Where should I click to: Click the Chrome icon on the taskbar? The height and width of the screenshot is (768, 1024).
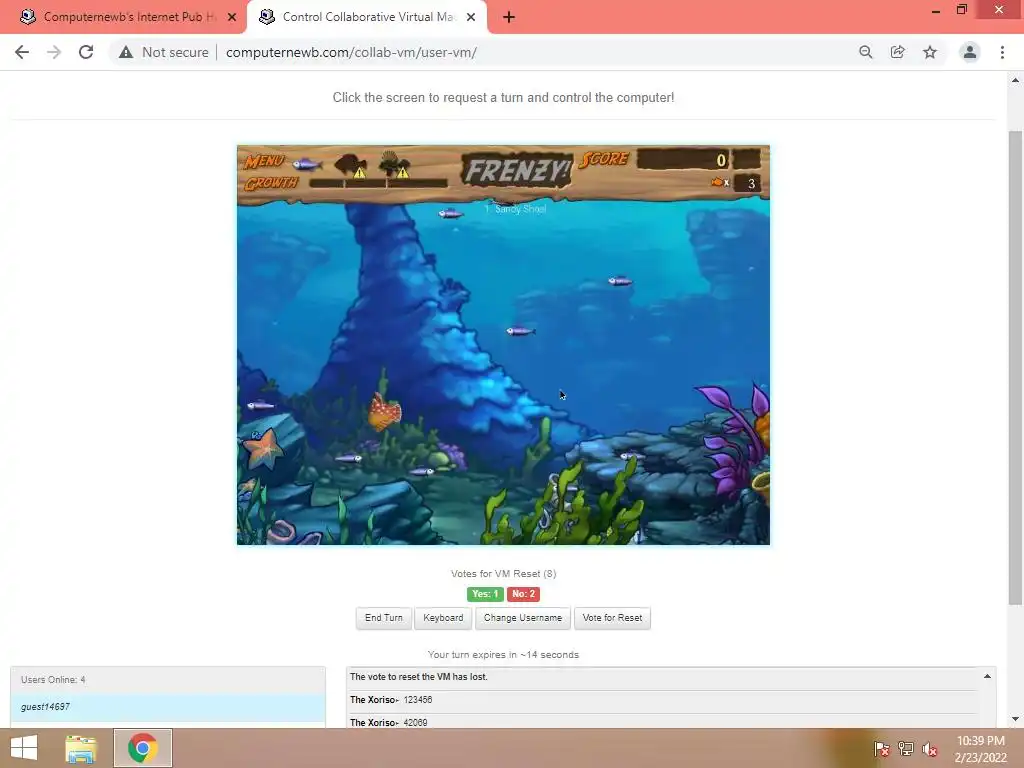coord(142,748)
